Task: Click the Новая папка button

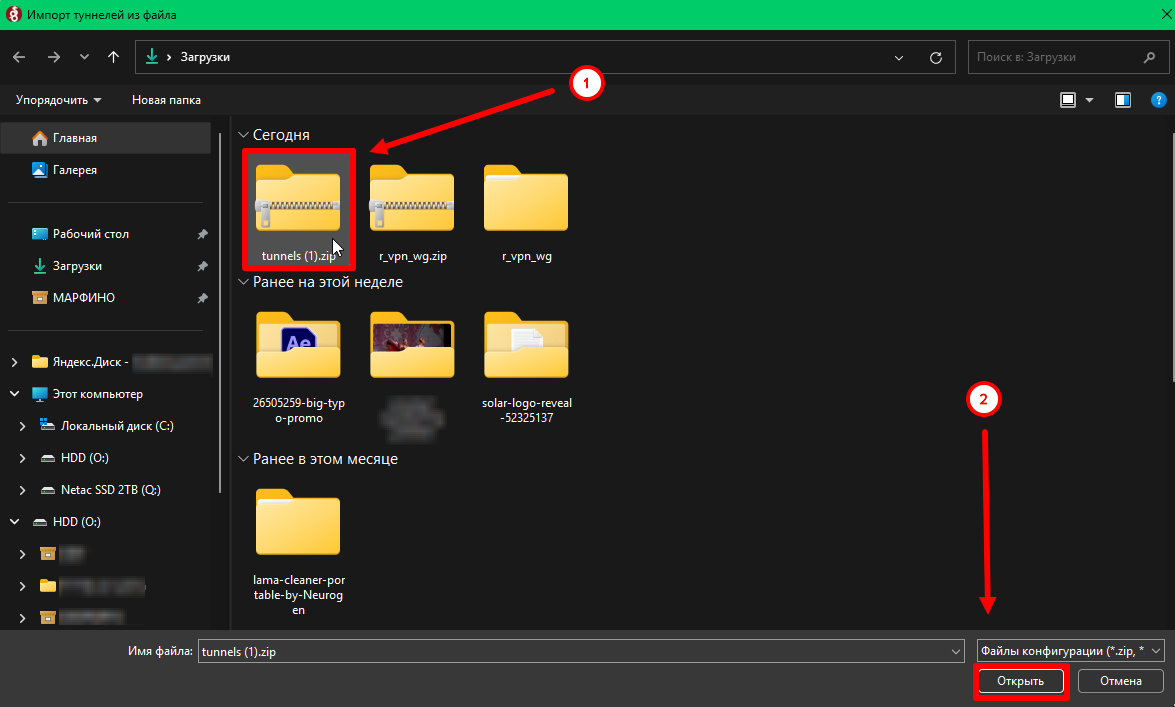Action: pyautogui.click(x=166, y=100)
